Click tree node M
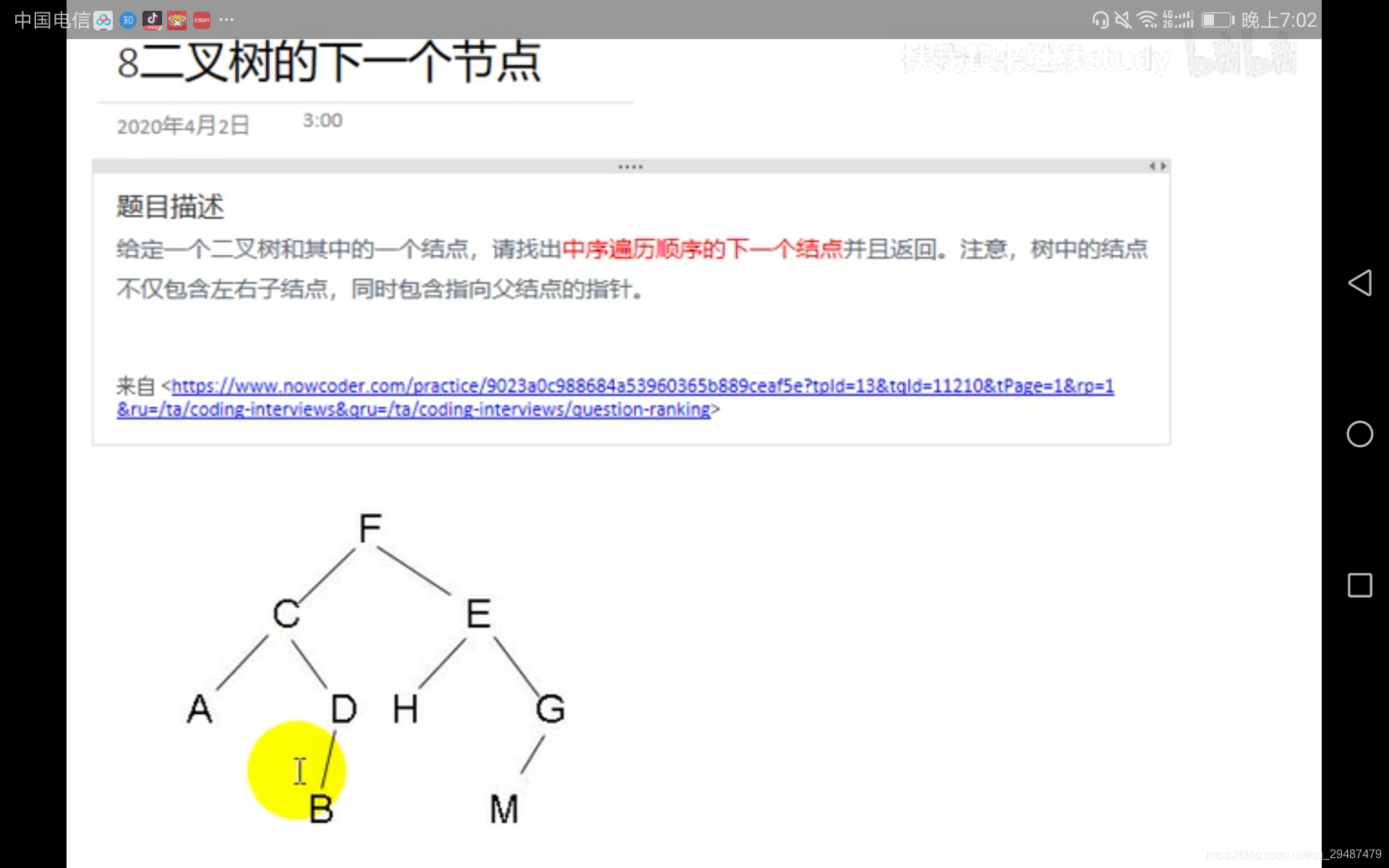The image size is (1389, 868). coord(504,809)
